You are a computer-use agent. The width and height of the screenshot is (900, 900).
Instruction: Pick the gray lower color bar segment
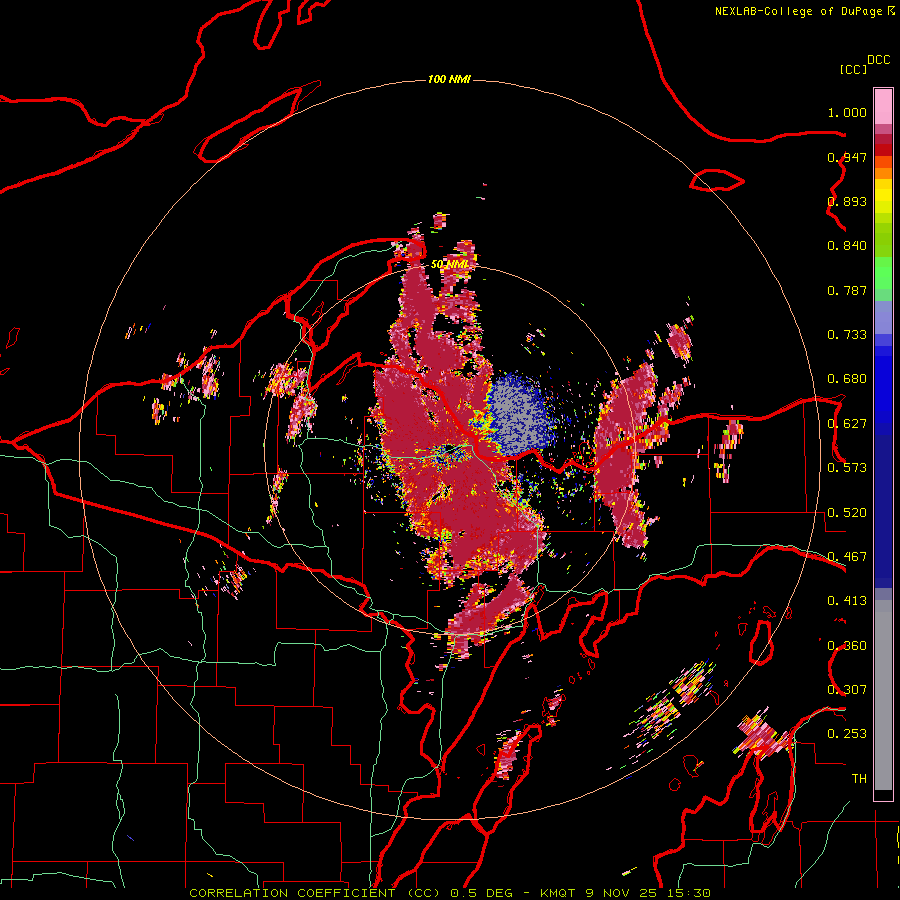click(883, 700)
